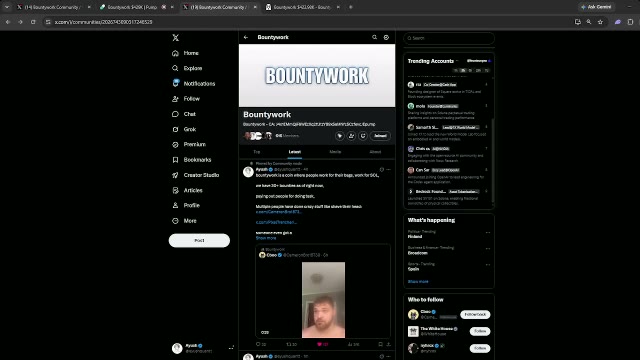Open the x.com/CameronBret link in post
Viewport: 640px width, 360px height.
point(278,212)
